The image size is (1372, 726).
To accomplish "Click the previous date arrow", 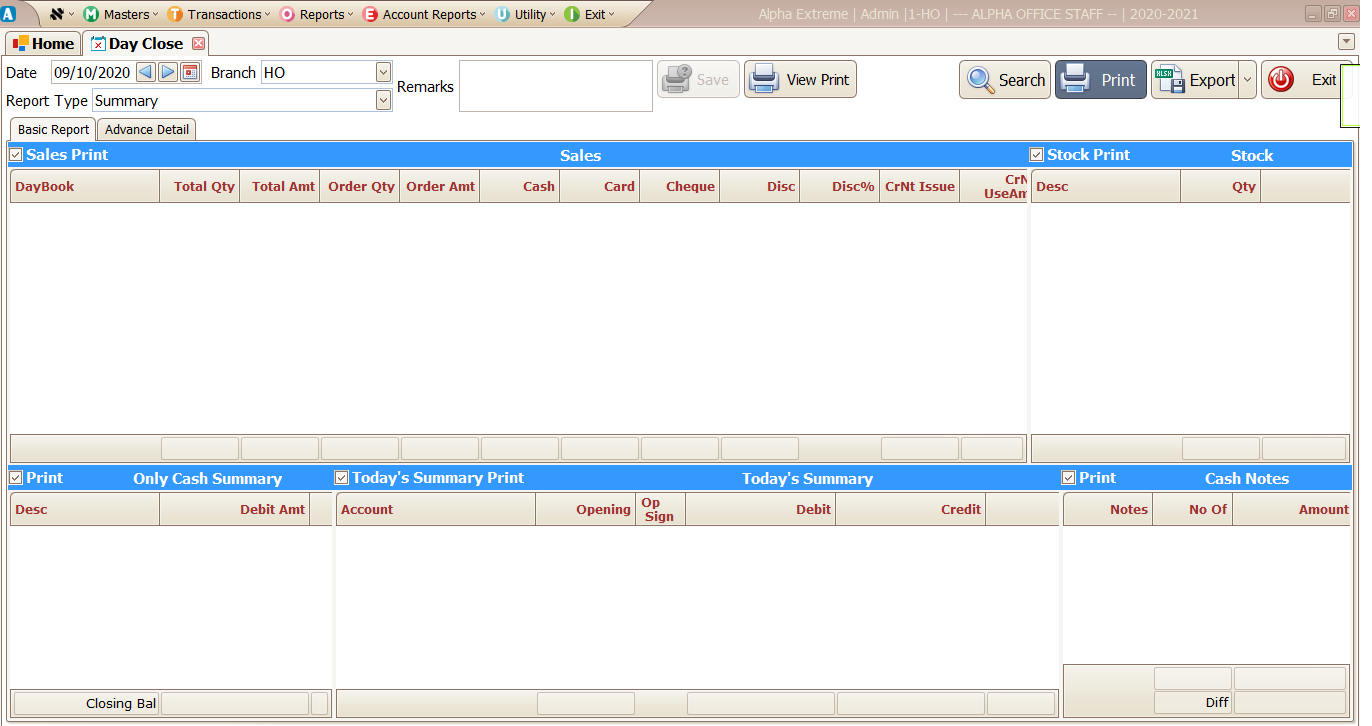I will 145,71.
